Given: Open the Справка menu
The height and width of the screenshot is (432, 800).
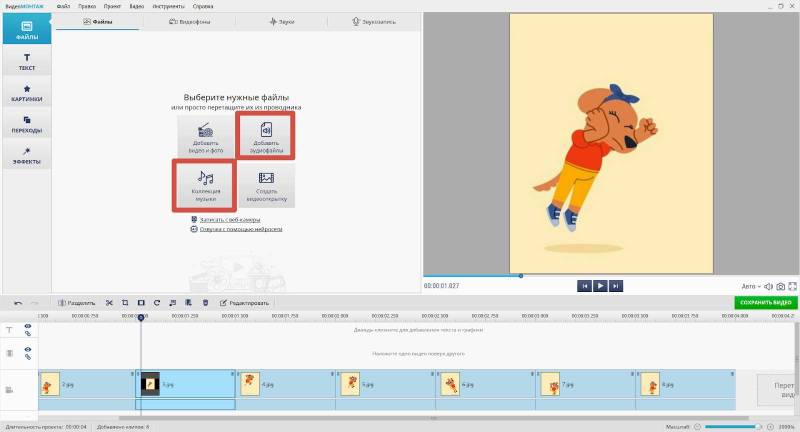Looking at the screenshot, I should 203,6.
